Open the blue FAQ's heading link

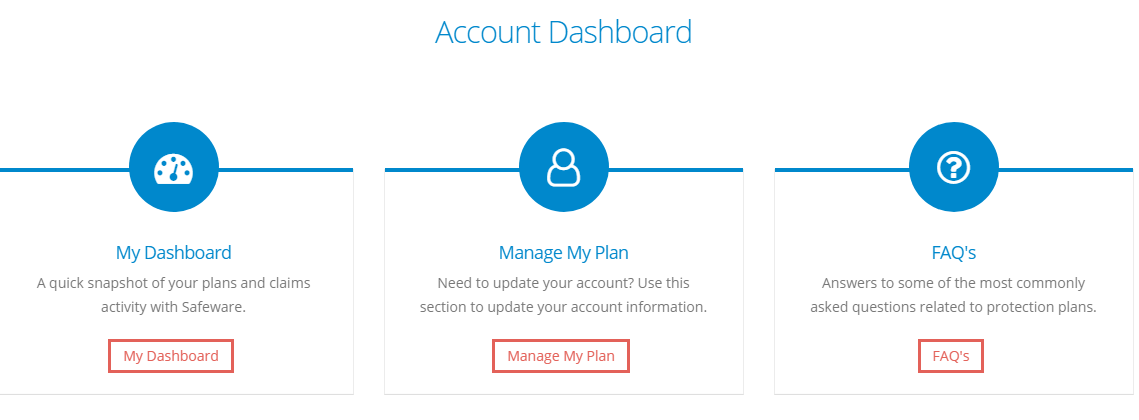click(x=954, y=253)
